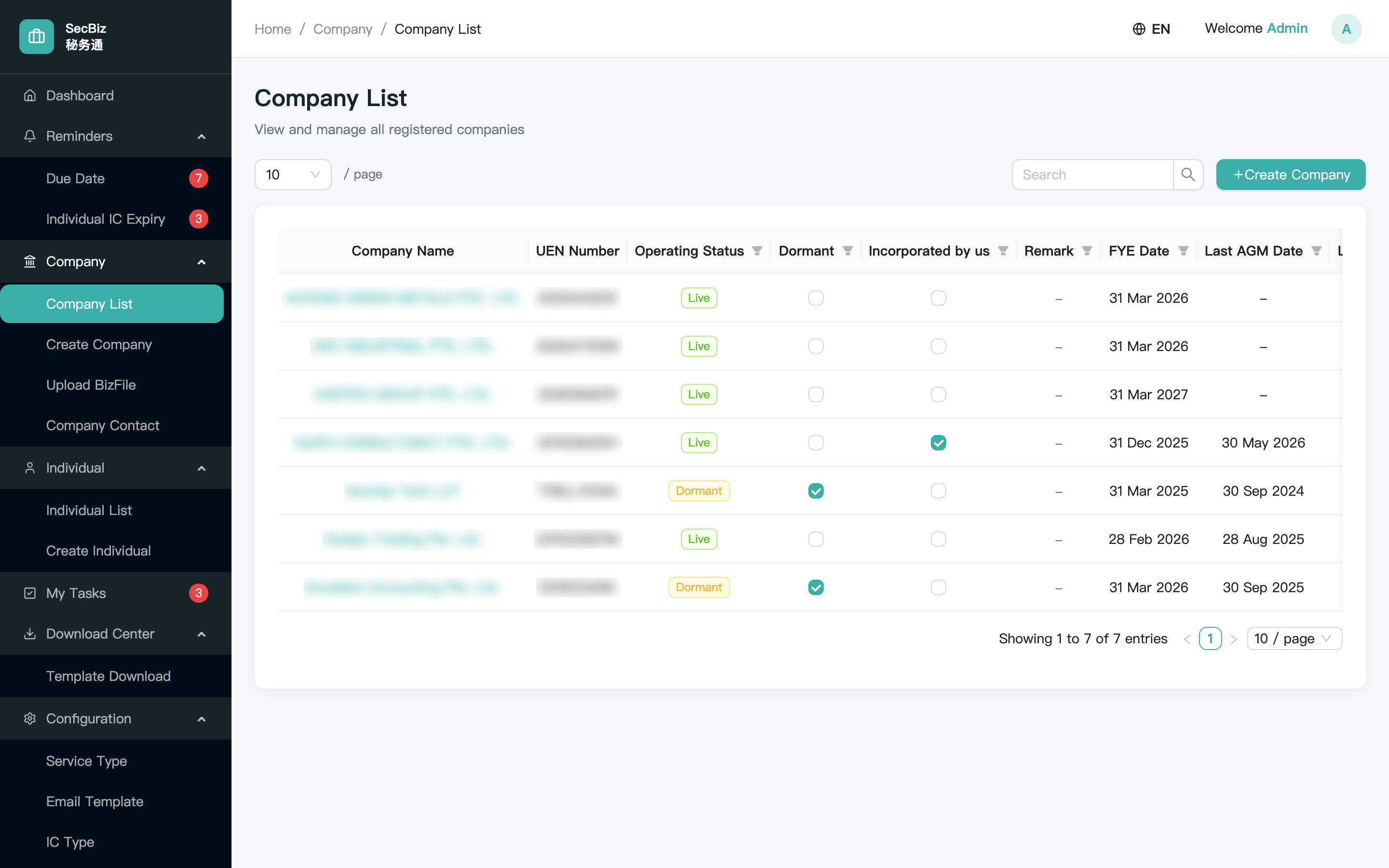Click the Dormant status tag, 30 Sep 2024 row
This screenshot has height=868, width=1389.
[x=698, y=491]
